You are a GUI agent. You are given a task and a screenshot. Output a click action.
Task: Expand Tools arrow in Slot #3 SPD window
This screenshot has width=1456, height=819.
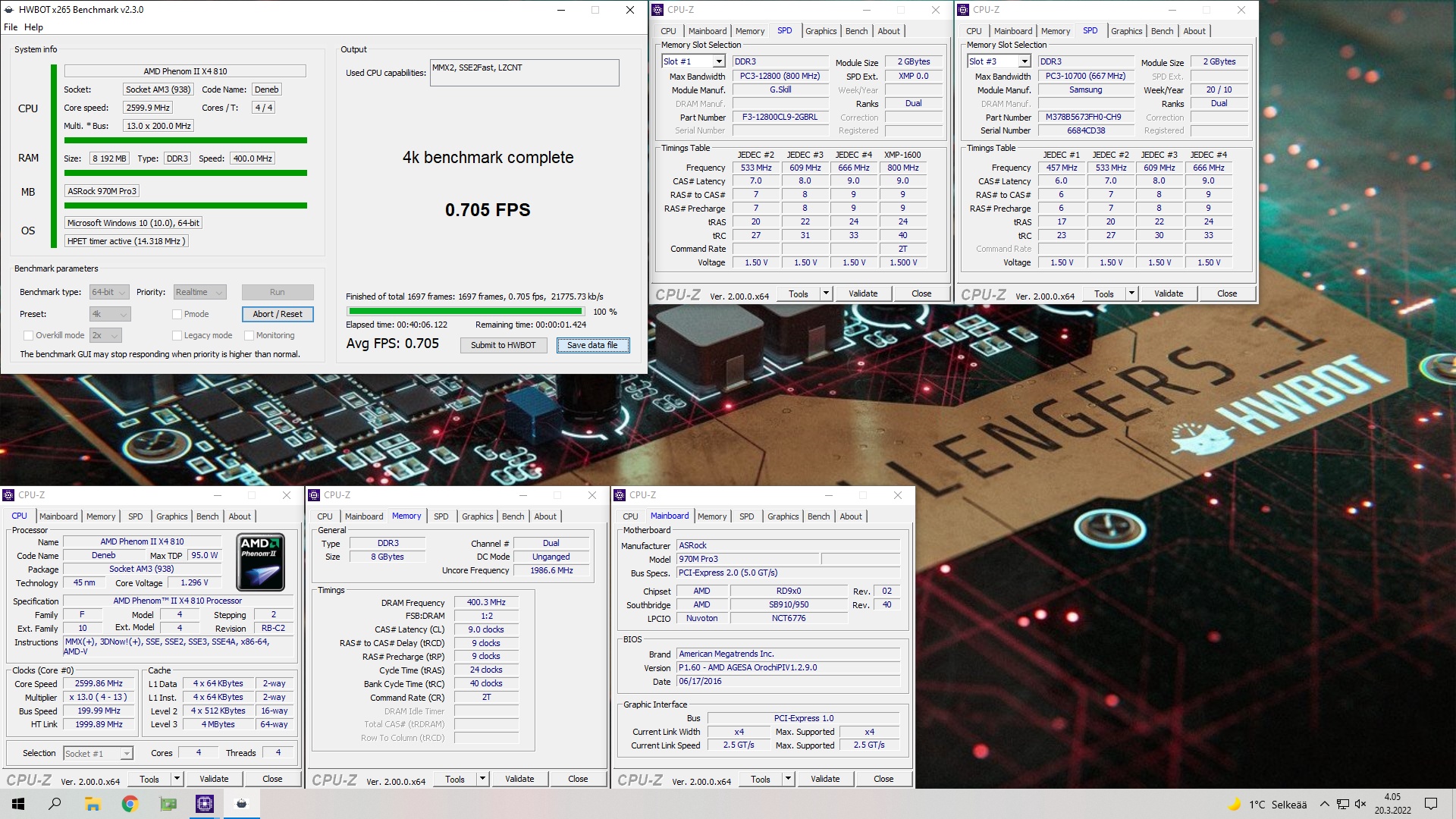pyautogui.click(x=1131, y=293)
